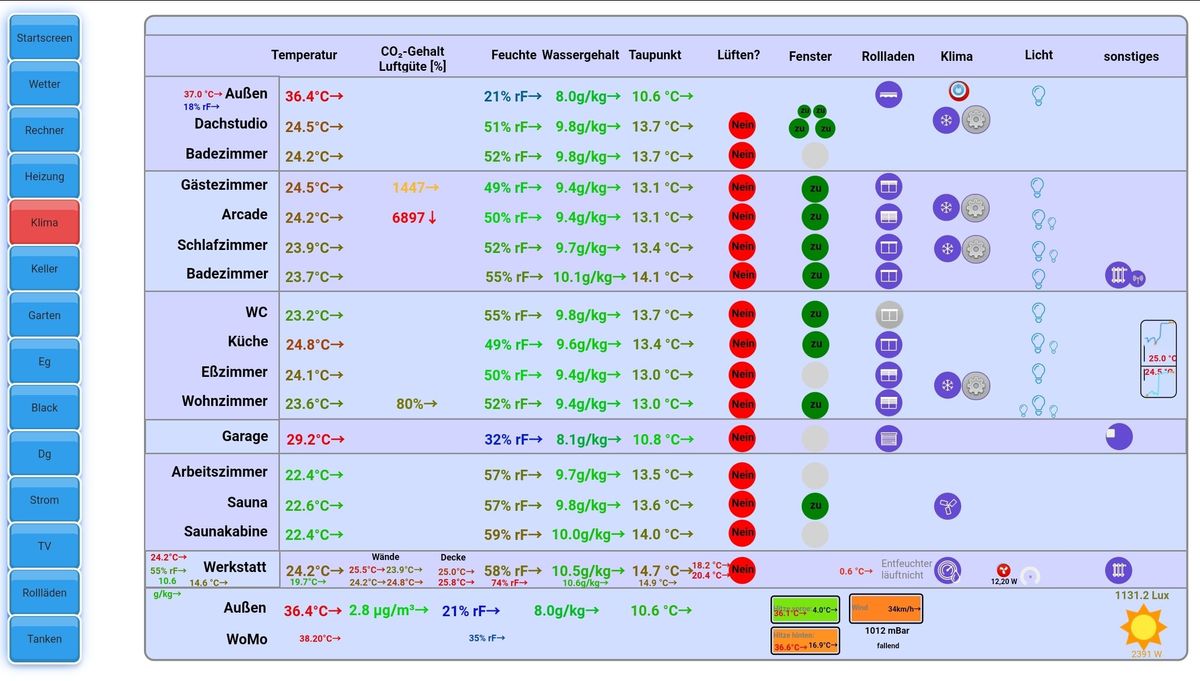The height and width of the screenshot is (681, 1200).
Task: Open Schlafzimmer roller shutter control
Action: pos(888,247)
